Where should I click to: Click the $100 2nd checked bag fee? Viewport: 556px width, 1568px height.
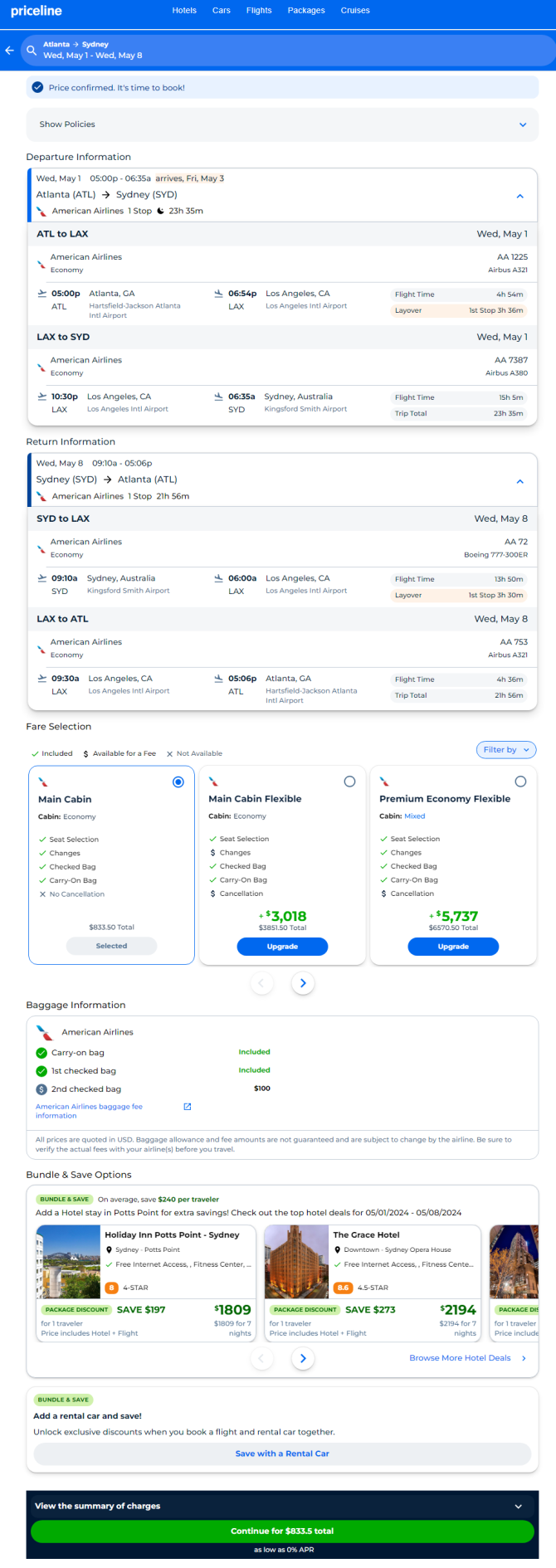262,1088
